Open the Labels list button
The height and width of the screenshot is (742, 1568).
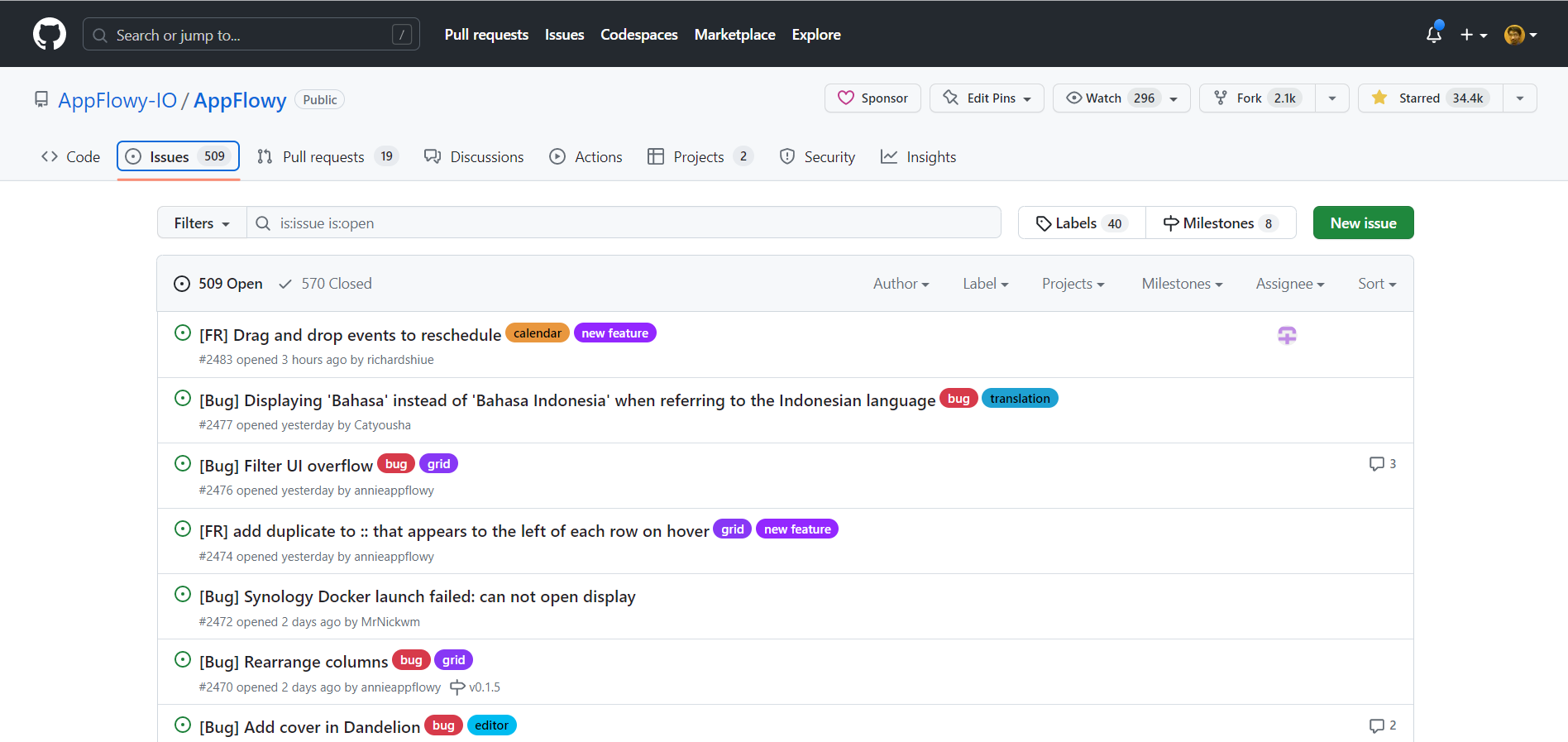click(x=1082, y=223)
